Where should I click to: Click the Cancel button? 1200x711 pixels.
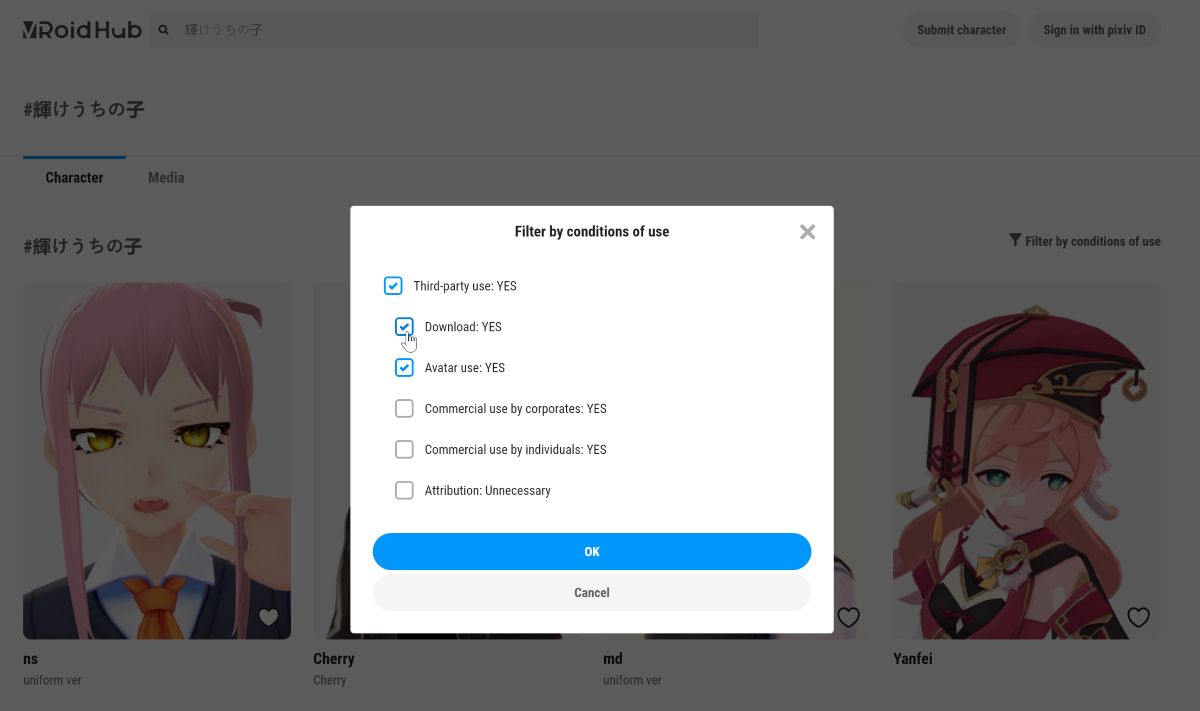(592, 592)
